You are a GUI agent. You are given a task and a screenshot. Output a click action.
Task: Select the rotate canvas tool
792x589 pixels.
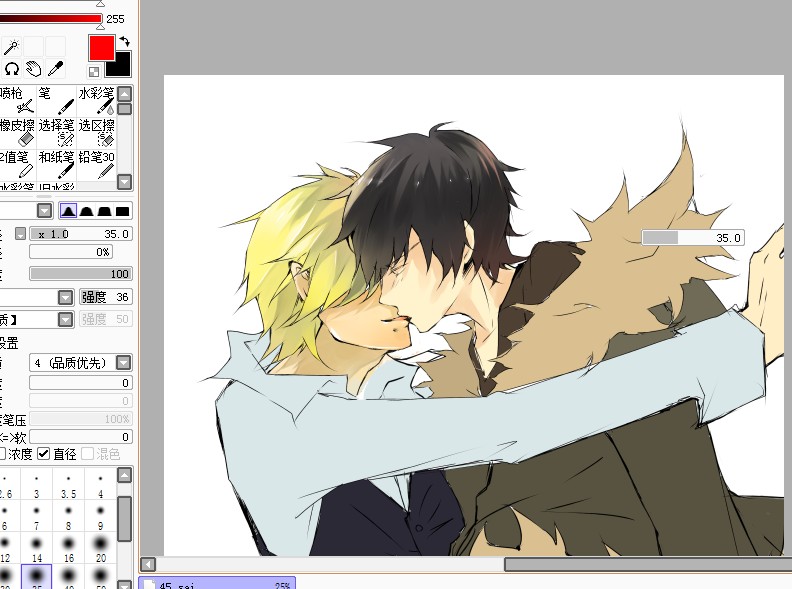12,69
